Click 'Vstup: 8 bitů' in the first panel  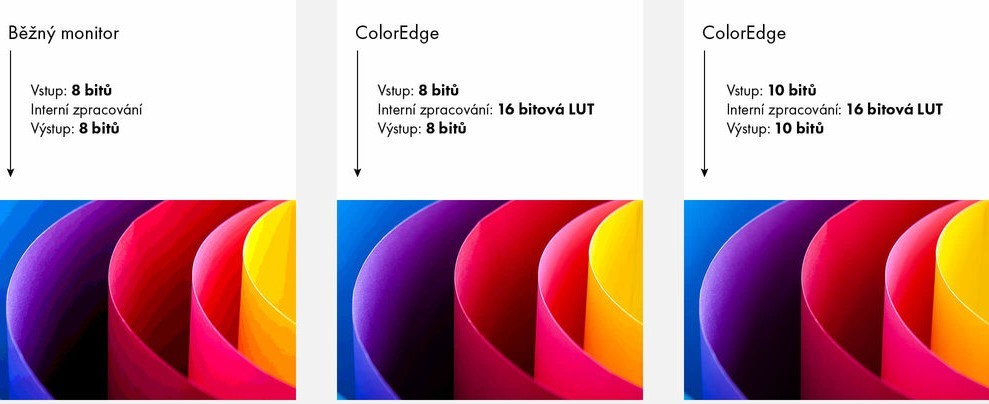tap(71, 90)
